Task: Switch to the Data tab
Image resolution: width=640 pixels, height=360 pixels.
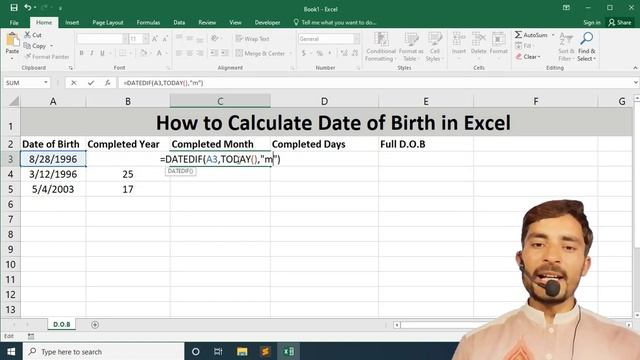Action: (179, 22)
